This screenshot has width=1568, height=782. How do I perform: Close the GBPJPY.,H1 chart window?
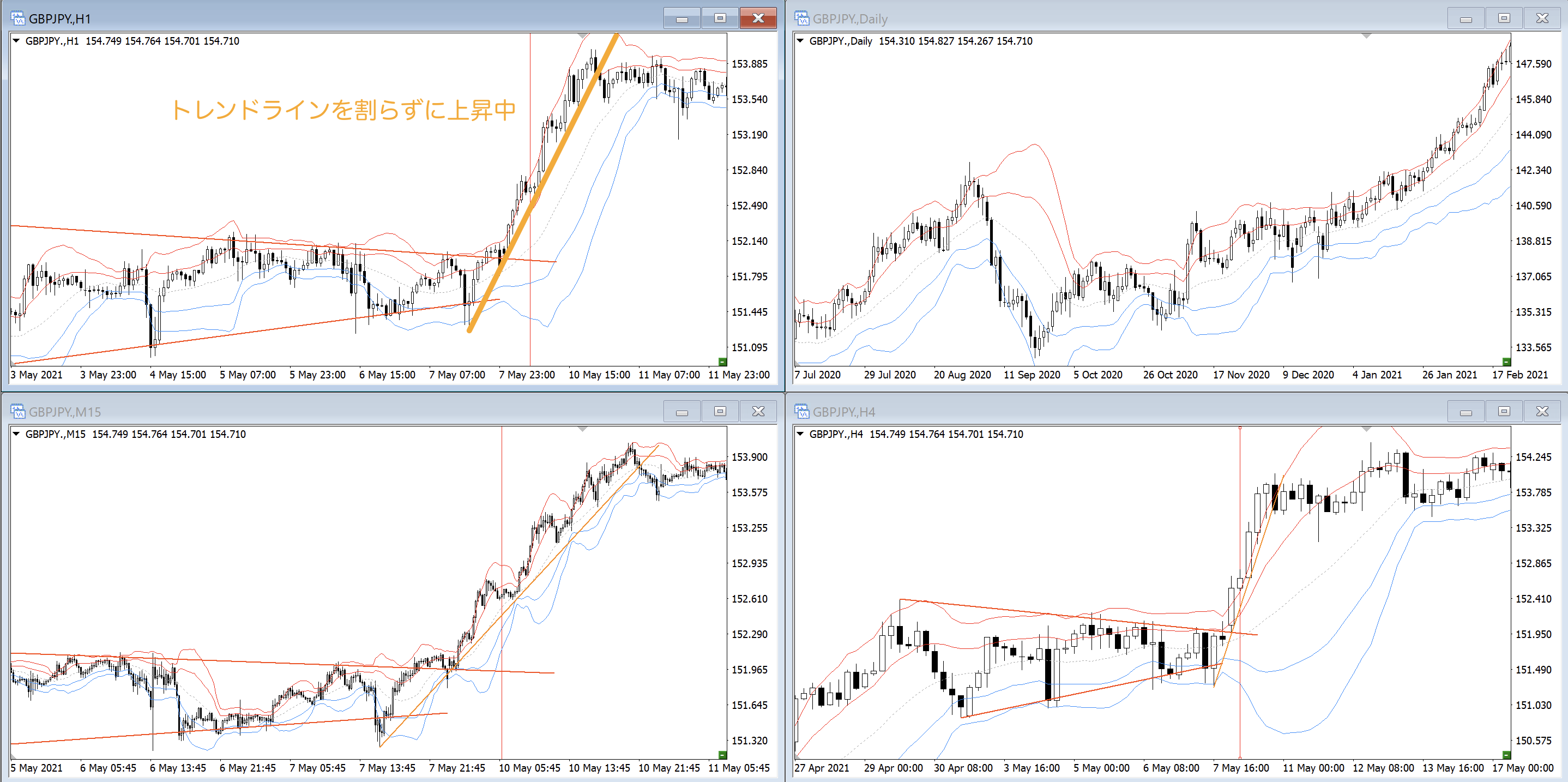[x=758, y=19]
